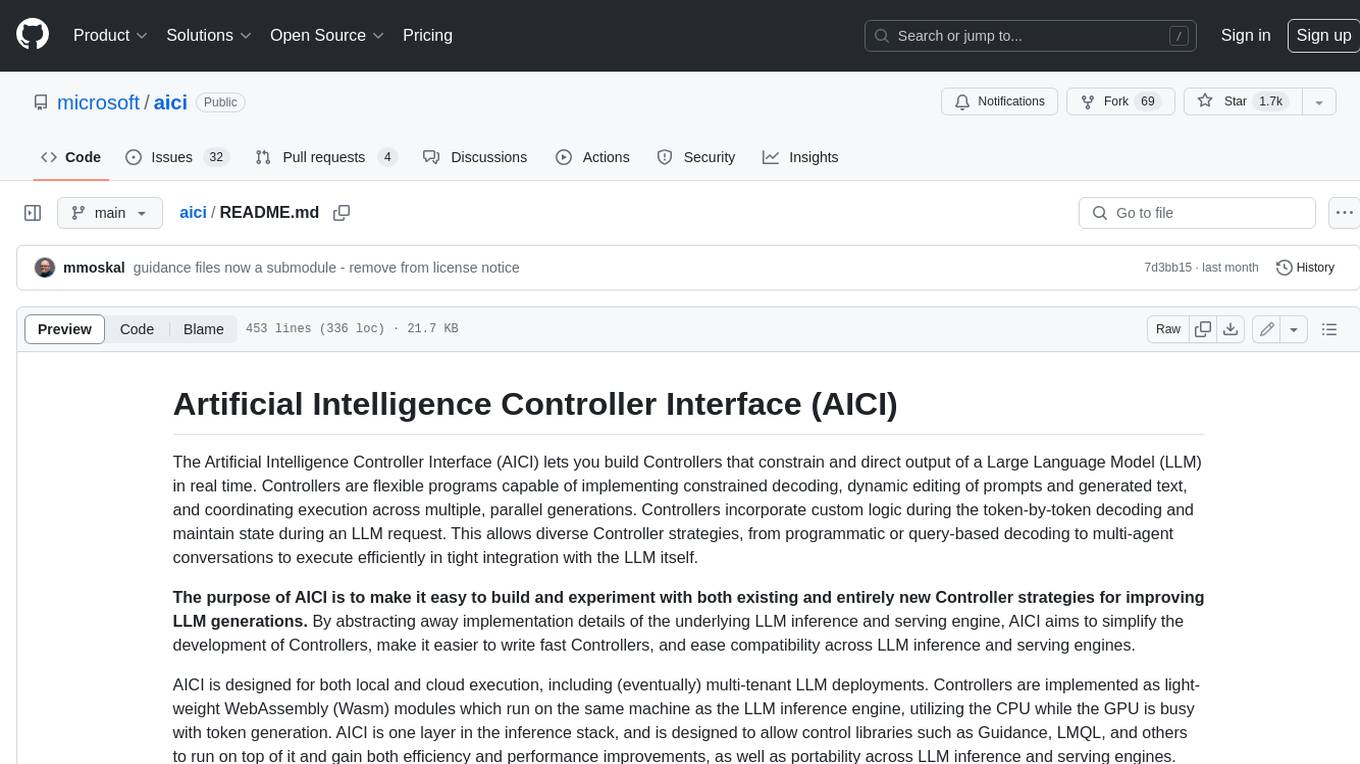Click the star count 1.7k
The width and height of the screenshot is (1360, 764).
tap(1270, 102)
